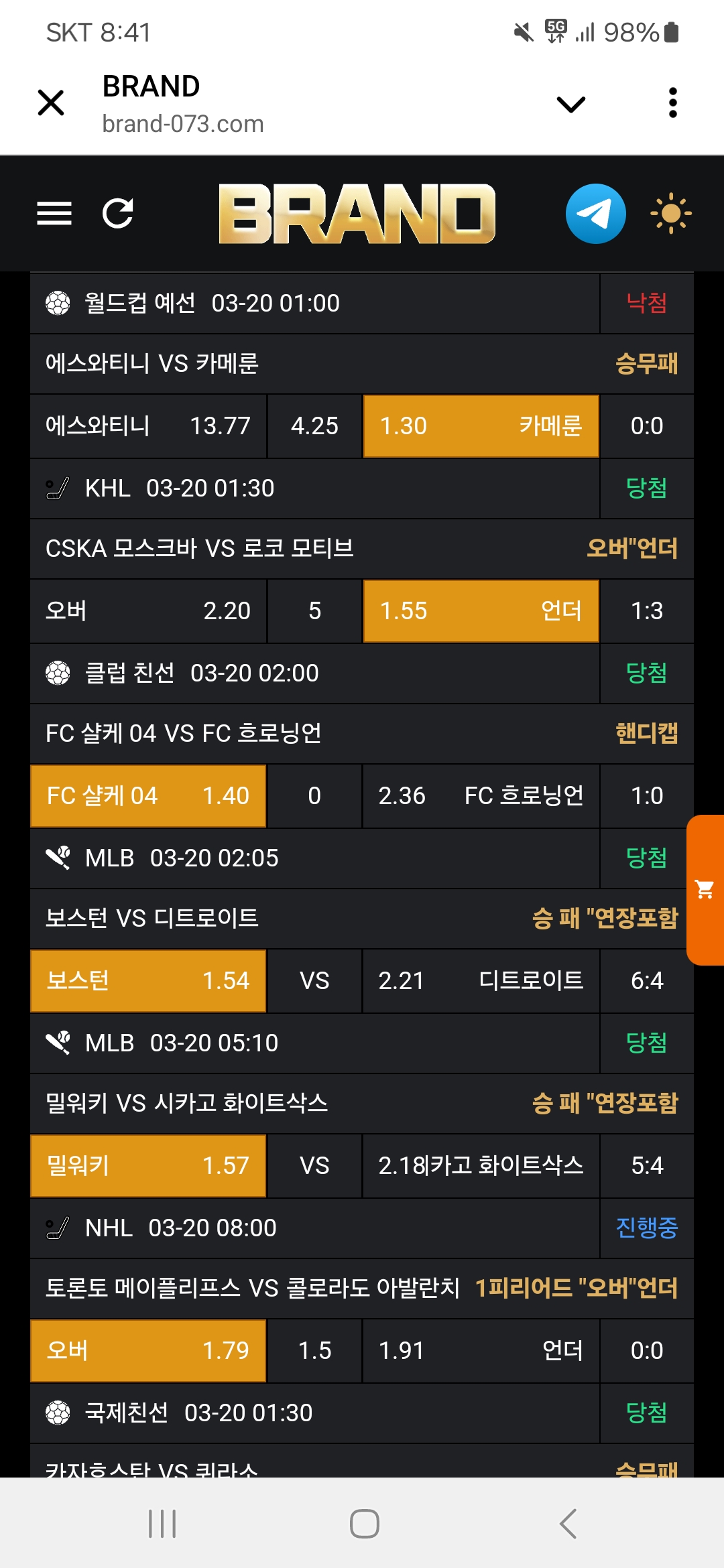The height and width of the screenshot is (1568, 724).
Task: Close the browser tab with X
Action: coord(51,103)
